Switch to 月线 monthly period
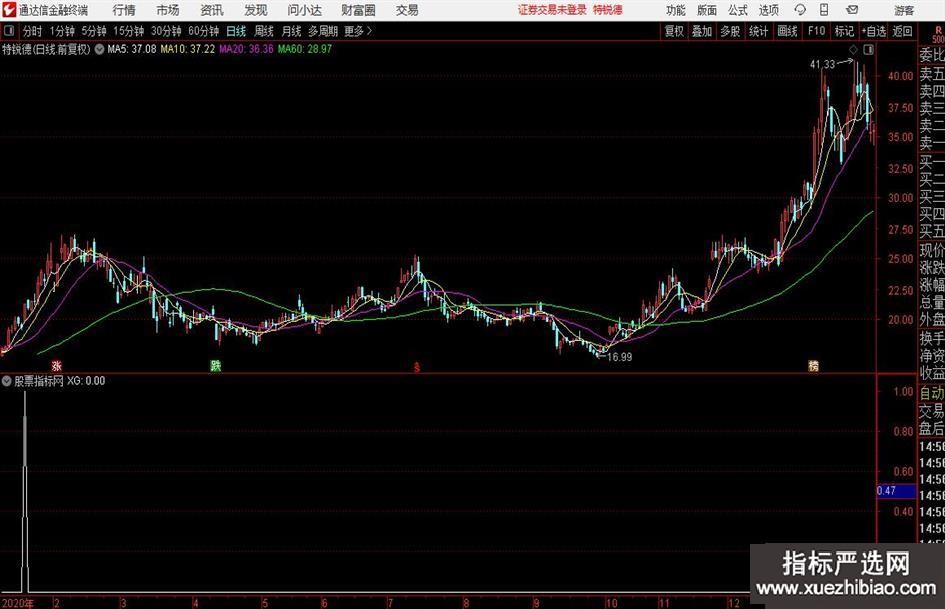The image size is (945, 609). (x=291, y=31)
